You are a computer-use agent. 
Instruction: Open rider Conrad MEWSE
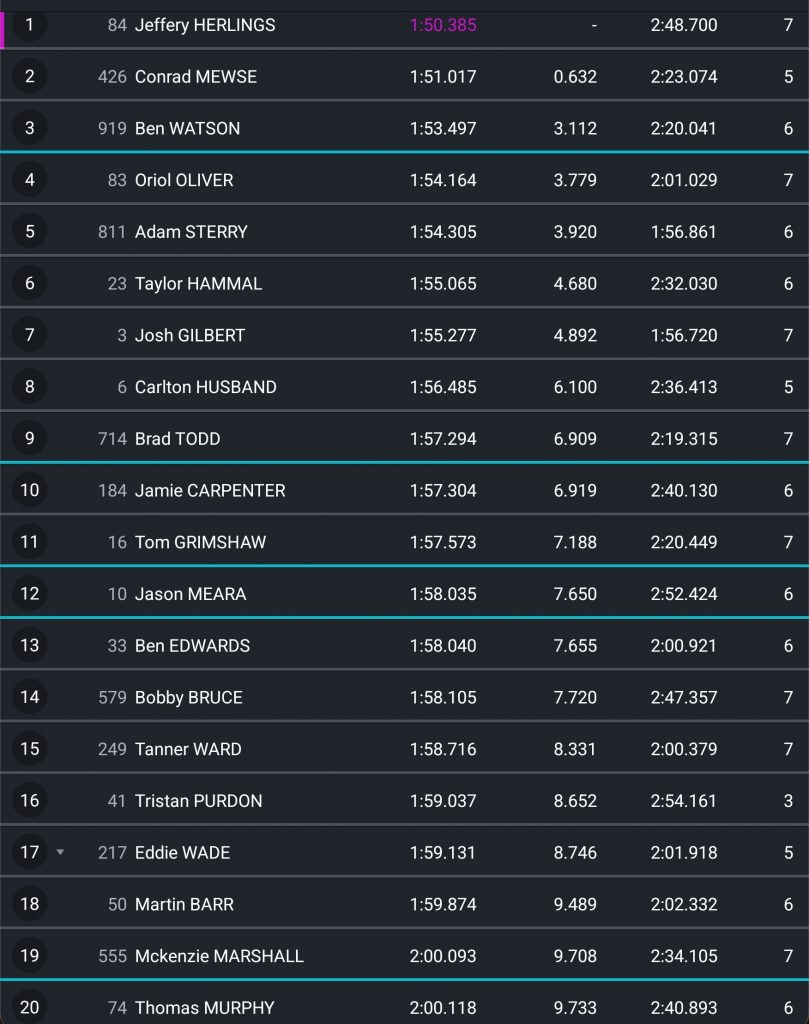pyautogui.click(x=196, y=77)
